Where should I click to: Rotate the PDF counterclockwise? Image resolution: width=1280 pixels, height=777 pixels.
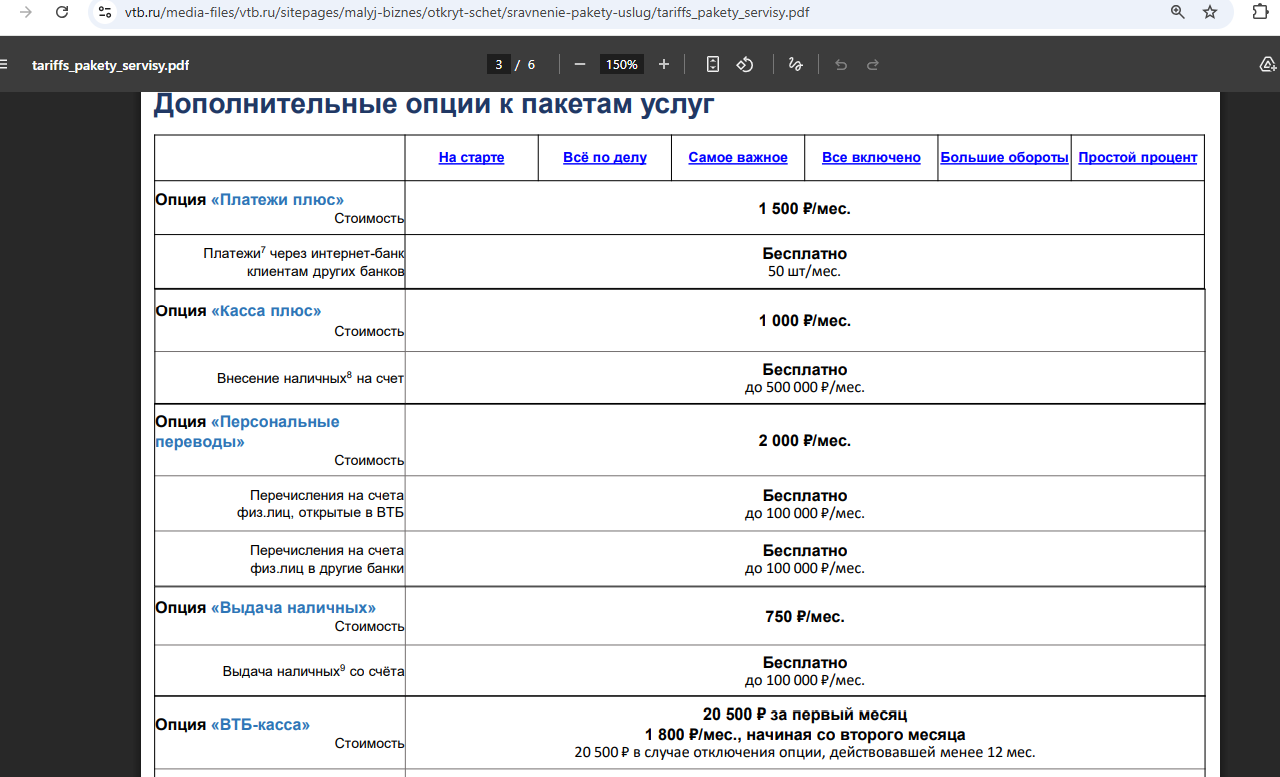click(745, 64)
